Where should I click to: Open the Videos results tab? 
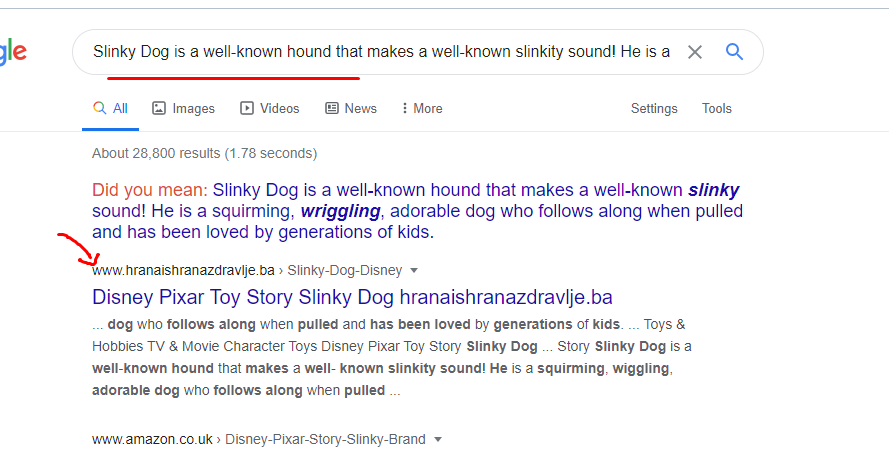(x=270, y=109)
